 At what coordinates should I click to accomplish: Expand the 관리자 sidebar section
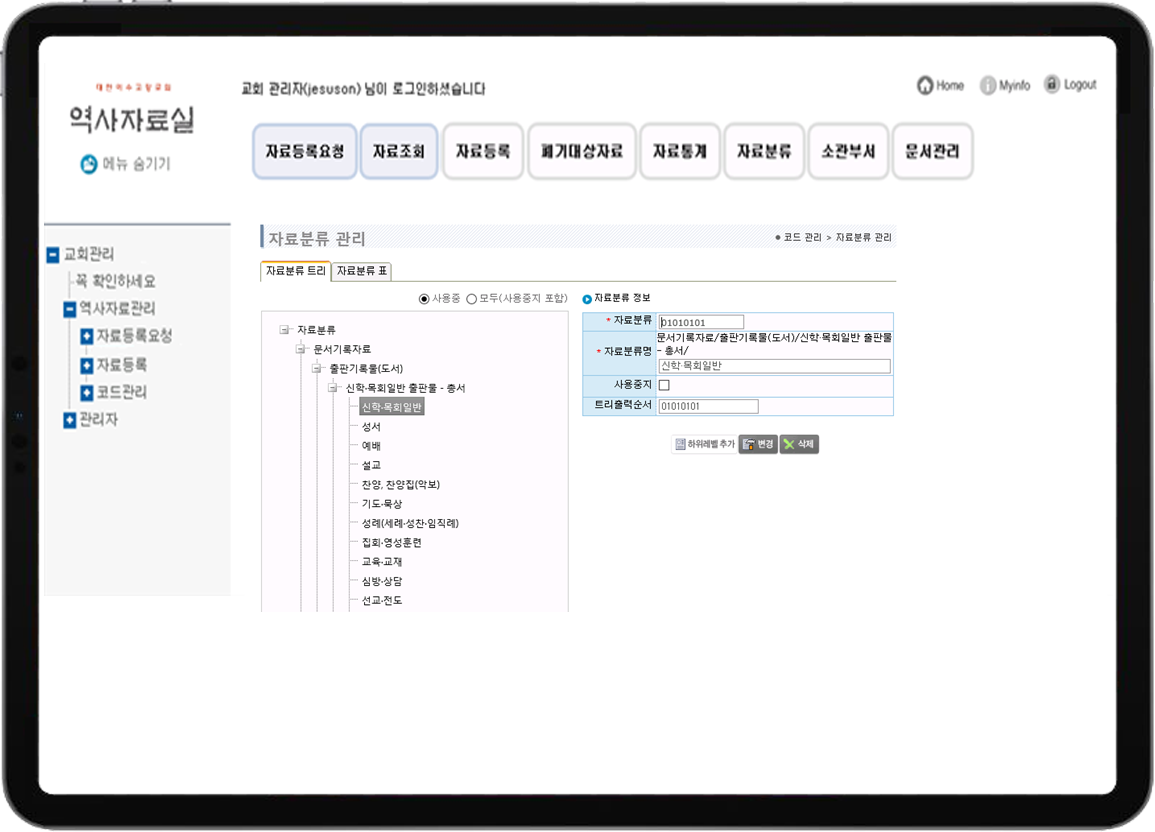[69, 420]
